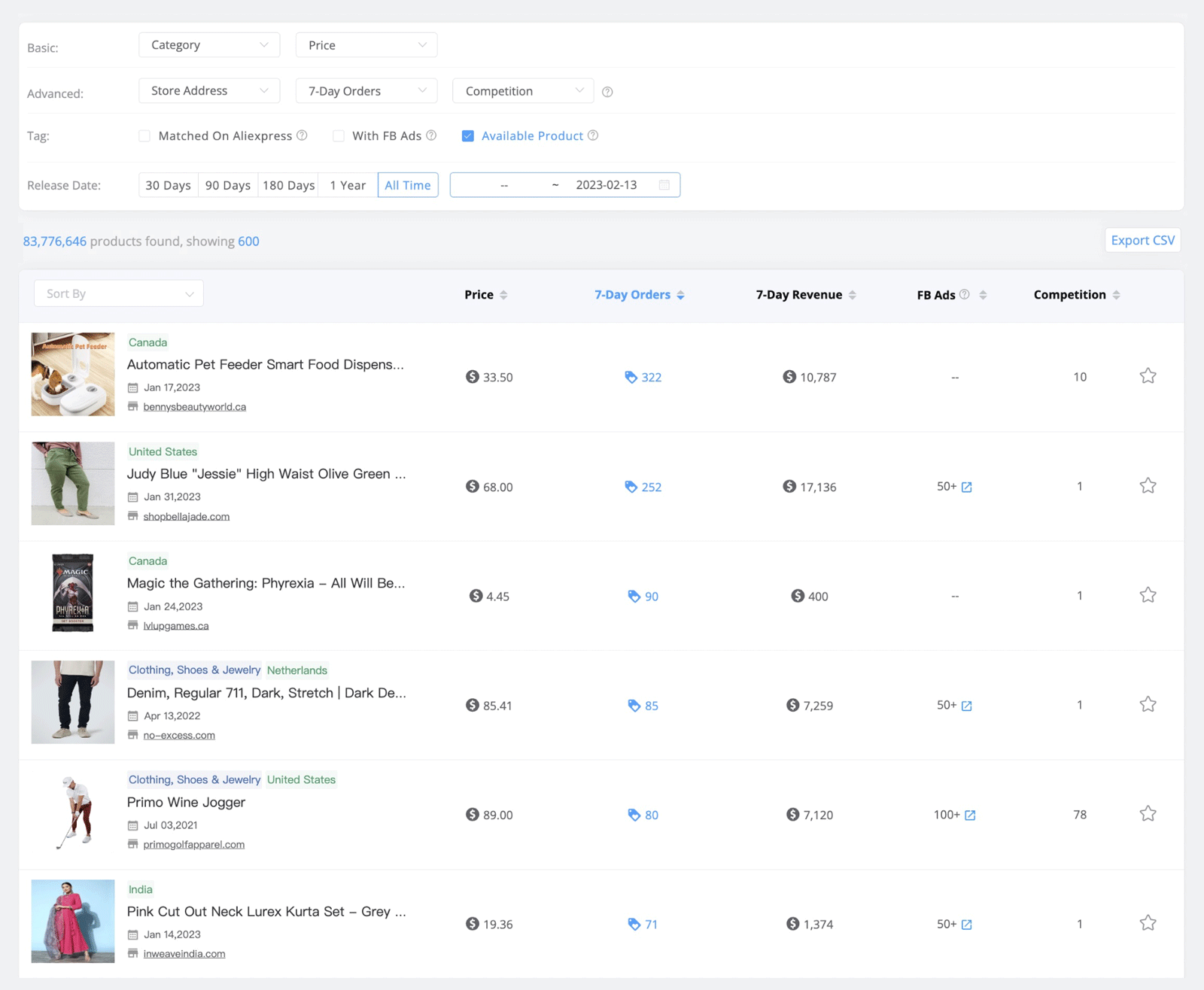Open FB ads link for Judy Blue Jessie
Viewport: 1204px width, 990px height.
point(967,487)
